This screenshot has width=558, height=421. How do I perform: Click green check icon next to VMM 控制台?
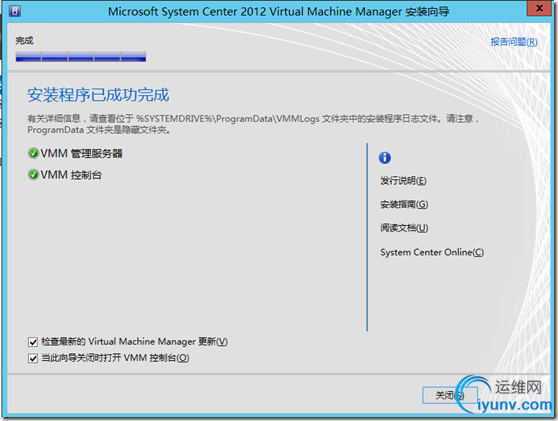(33, 175)
